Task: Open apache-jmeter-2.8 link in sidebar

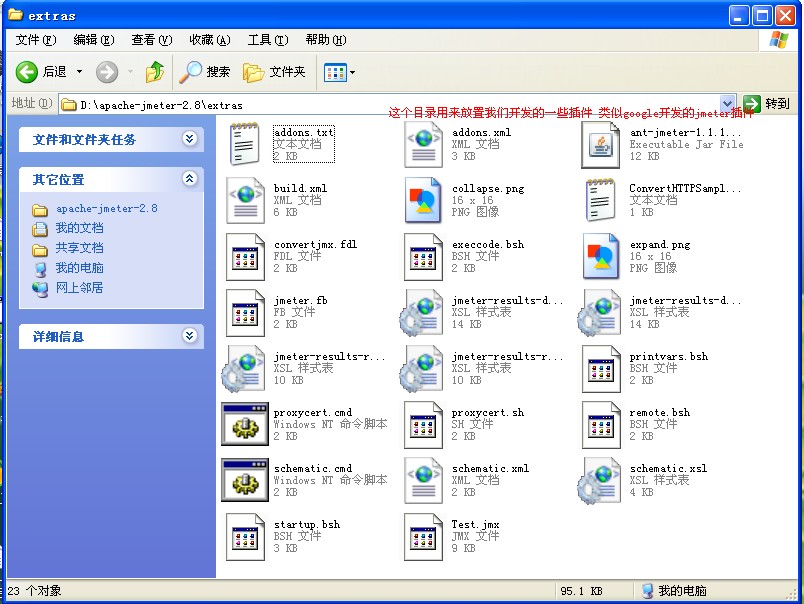Action: pos(107,209)
